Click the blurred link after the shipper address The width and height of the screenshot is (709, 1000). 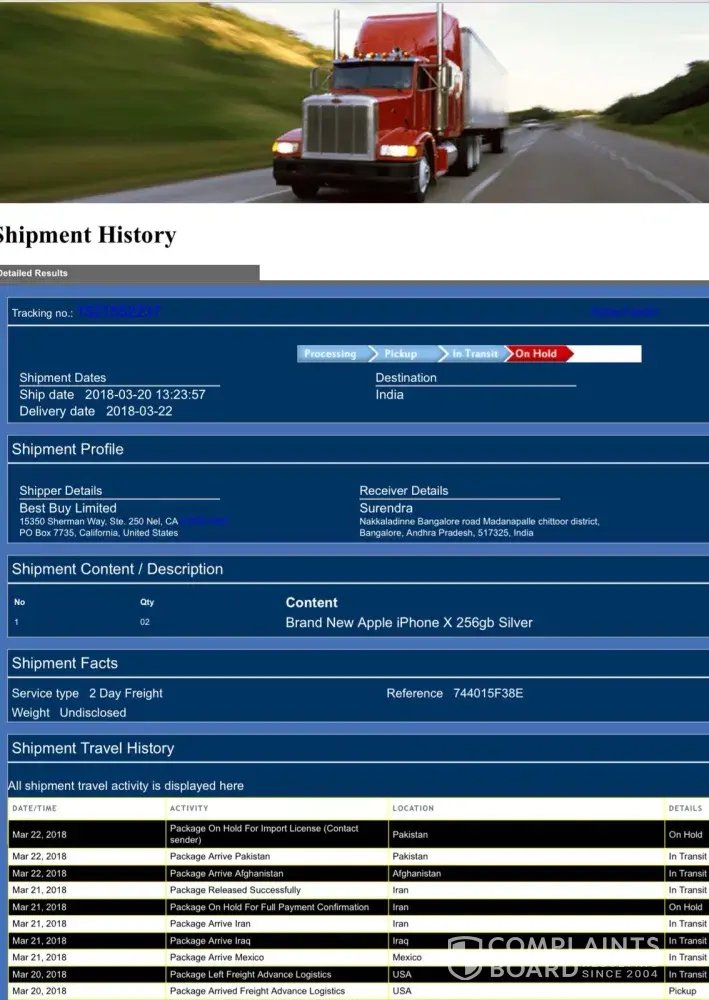[x=205, y=521]
